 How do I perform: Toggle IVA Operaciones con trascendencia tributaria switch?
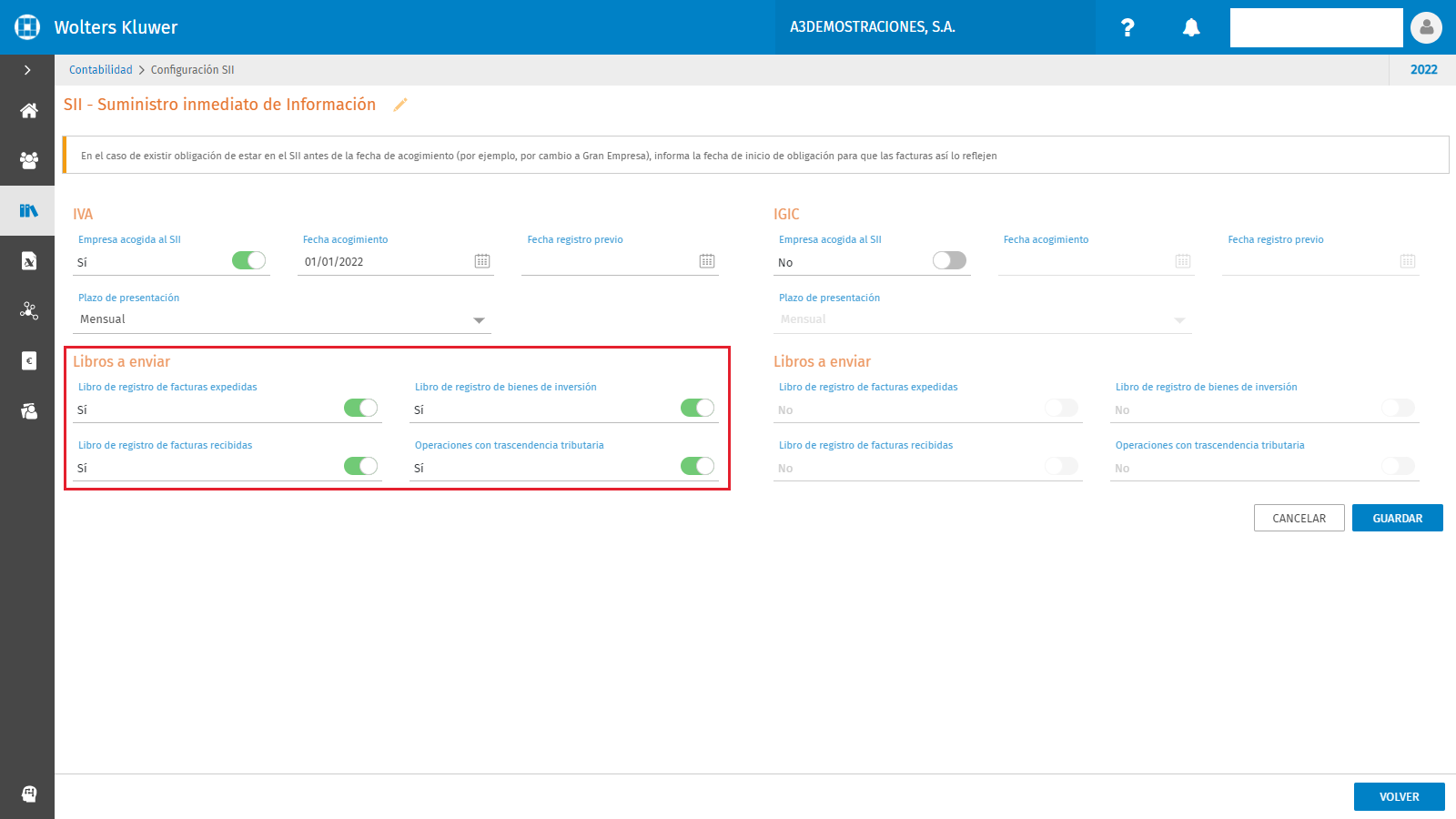point(697,466)
